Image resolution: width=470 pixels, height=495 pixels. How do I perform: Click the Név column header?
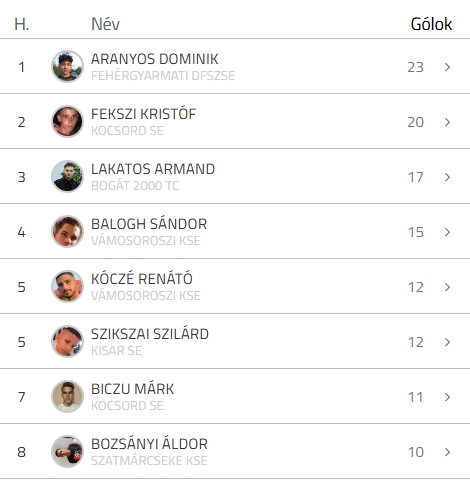click(105, 24)
